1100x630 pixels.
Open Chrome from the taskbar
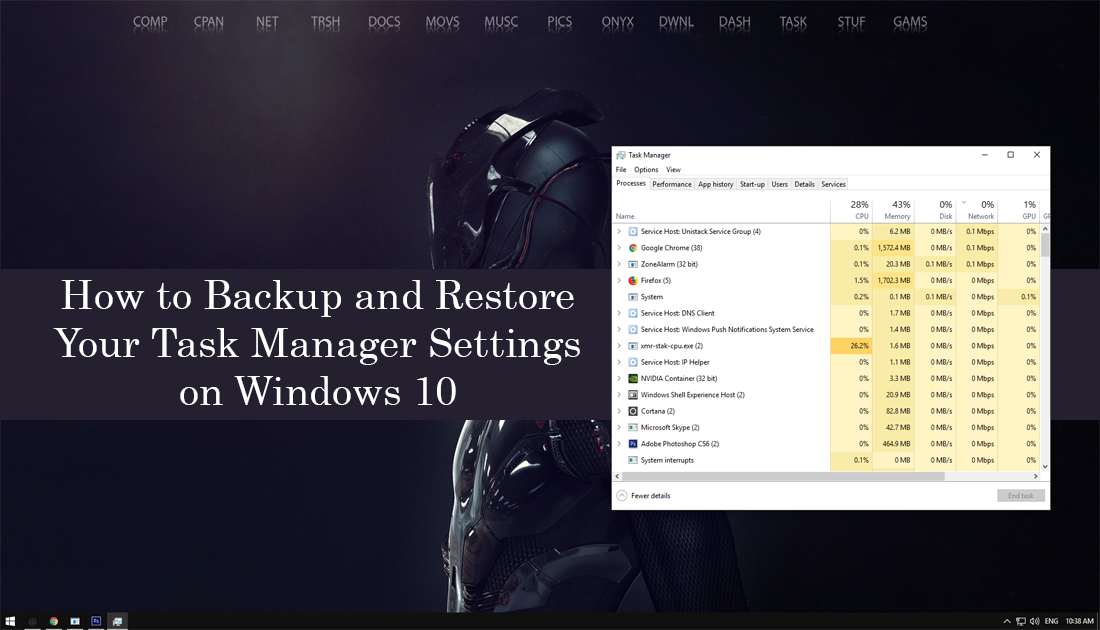53,621
